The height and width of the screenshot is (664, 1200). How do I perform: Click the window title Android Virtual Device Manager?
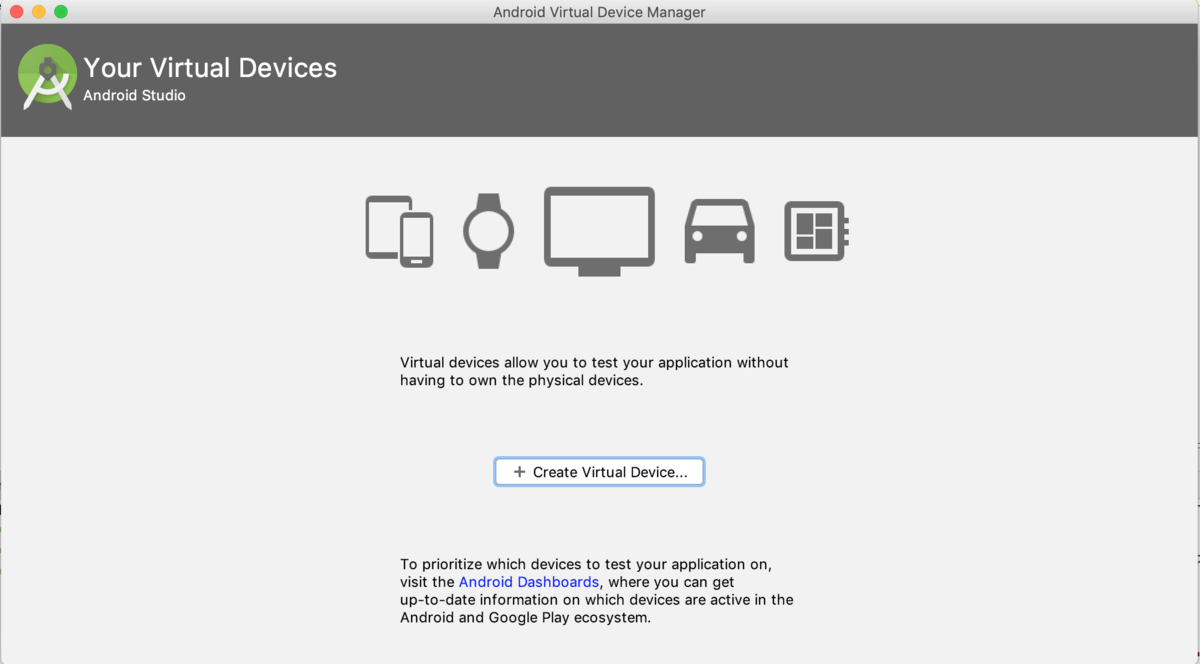599,12
